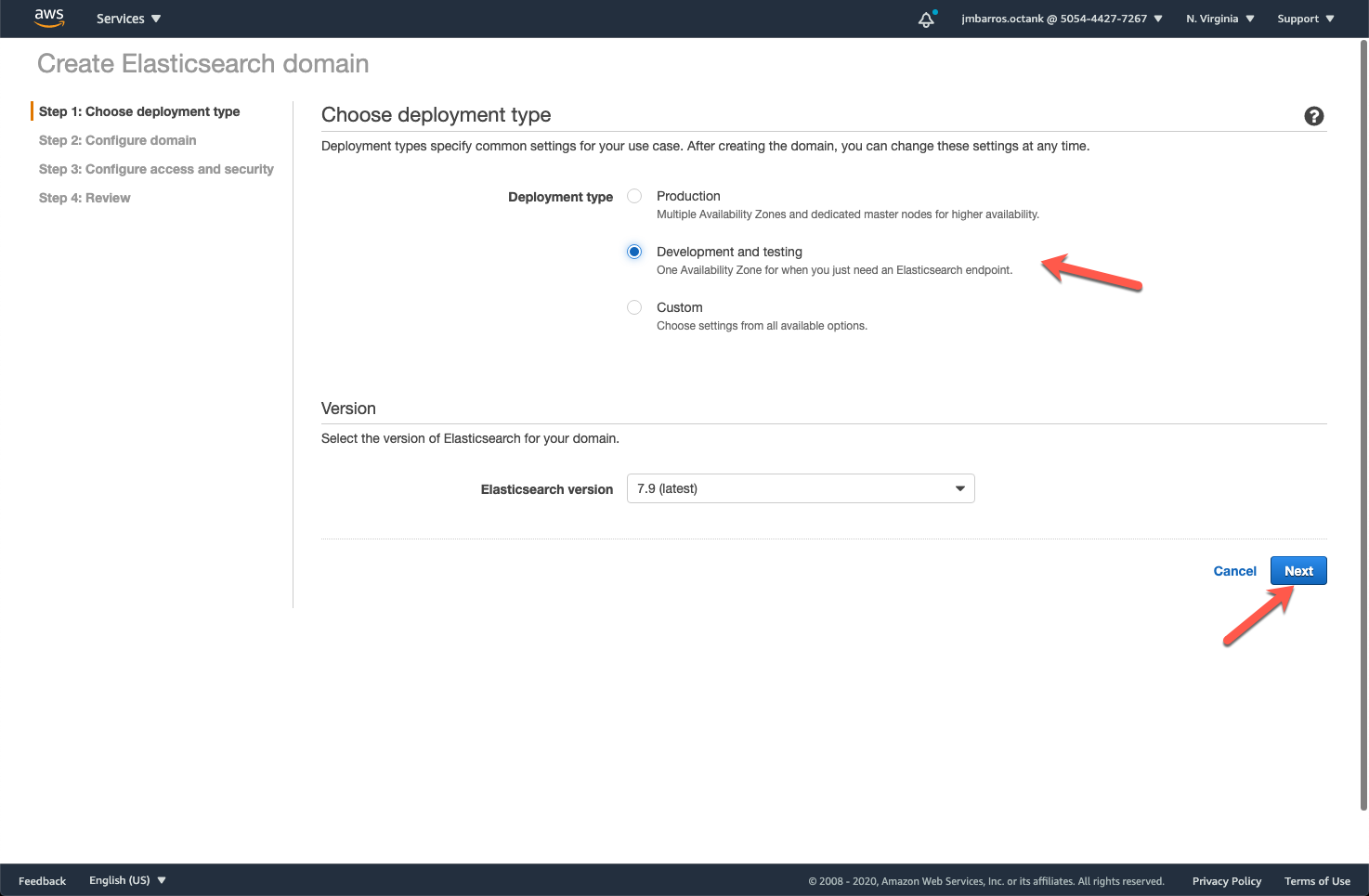1369x896 pixels.
Task: Open the jmbarros.octank account menu
Action: pyautogui.click(x=1063, y=19)
